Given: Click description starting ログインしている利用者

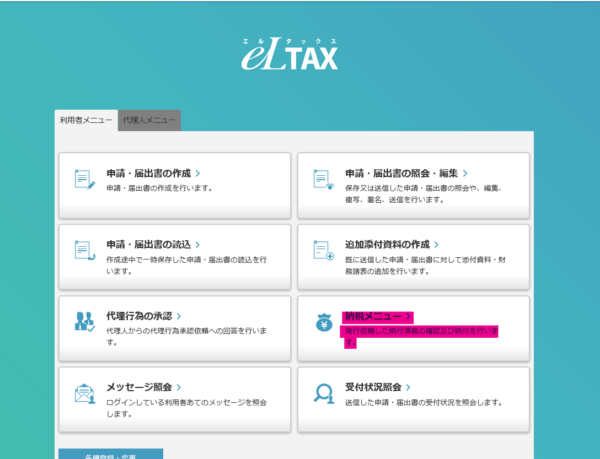Looking at the screenshot, I should pos(186,408).
